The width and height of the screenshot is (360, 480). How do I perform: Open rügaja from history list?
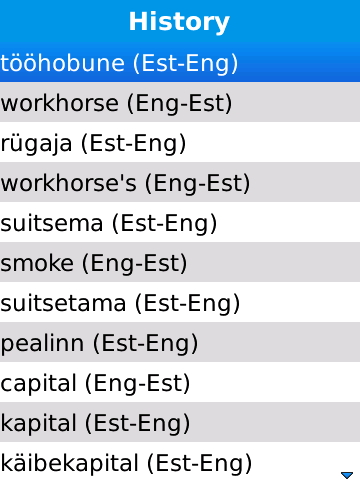[180, 142]
